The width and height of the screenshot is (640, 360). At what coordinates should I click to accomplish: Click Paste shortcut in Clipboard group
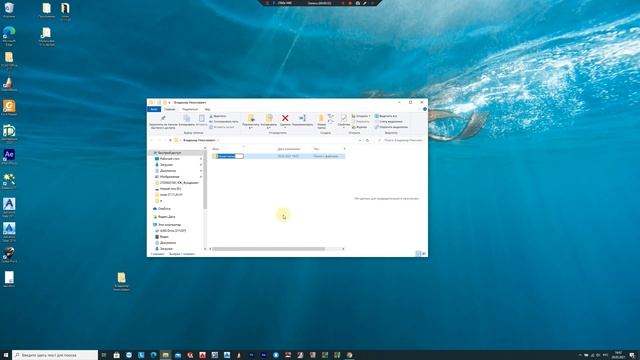click(222, 127)
